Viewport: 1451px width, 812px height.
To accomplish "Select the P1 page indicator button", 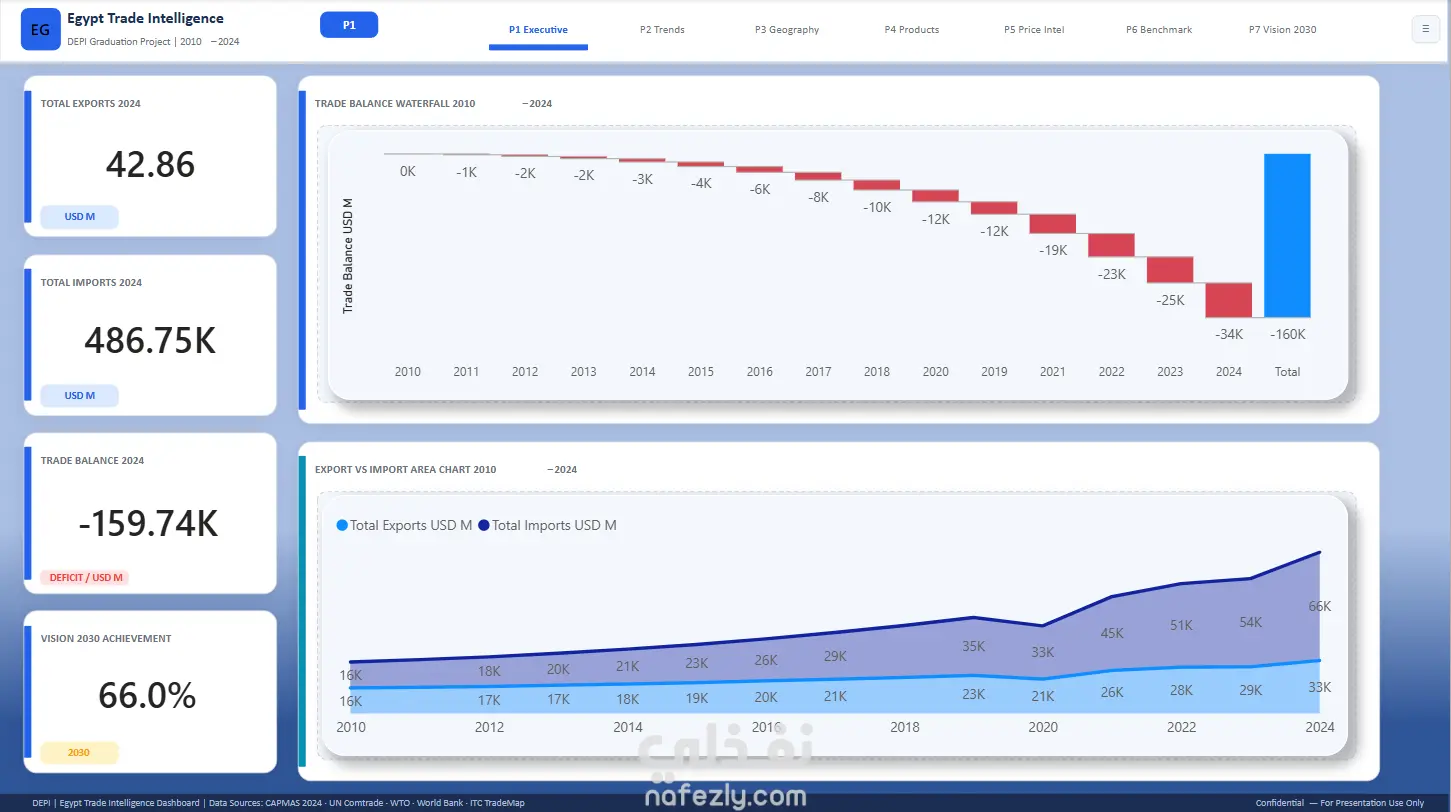I will (349, 25).
